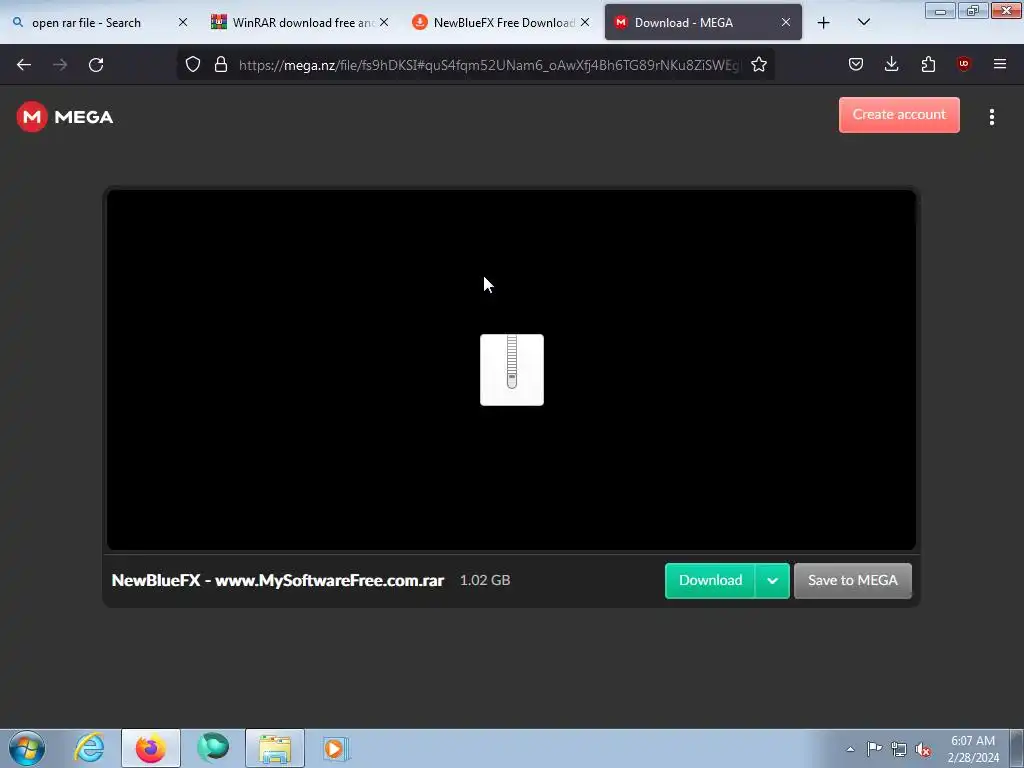1024x768 pixels.
Task: Open the Firefox hamburger application menu
Action: coord(999,64)
